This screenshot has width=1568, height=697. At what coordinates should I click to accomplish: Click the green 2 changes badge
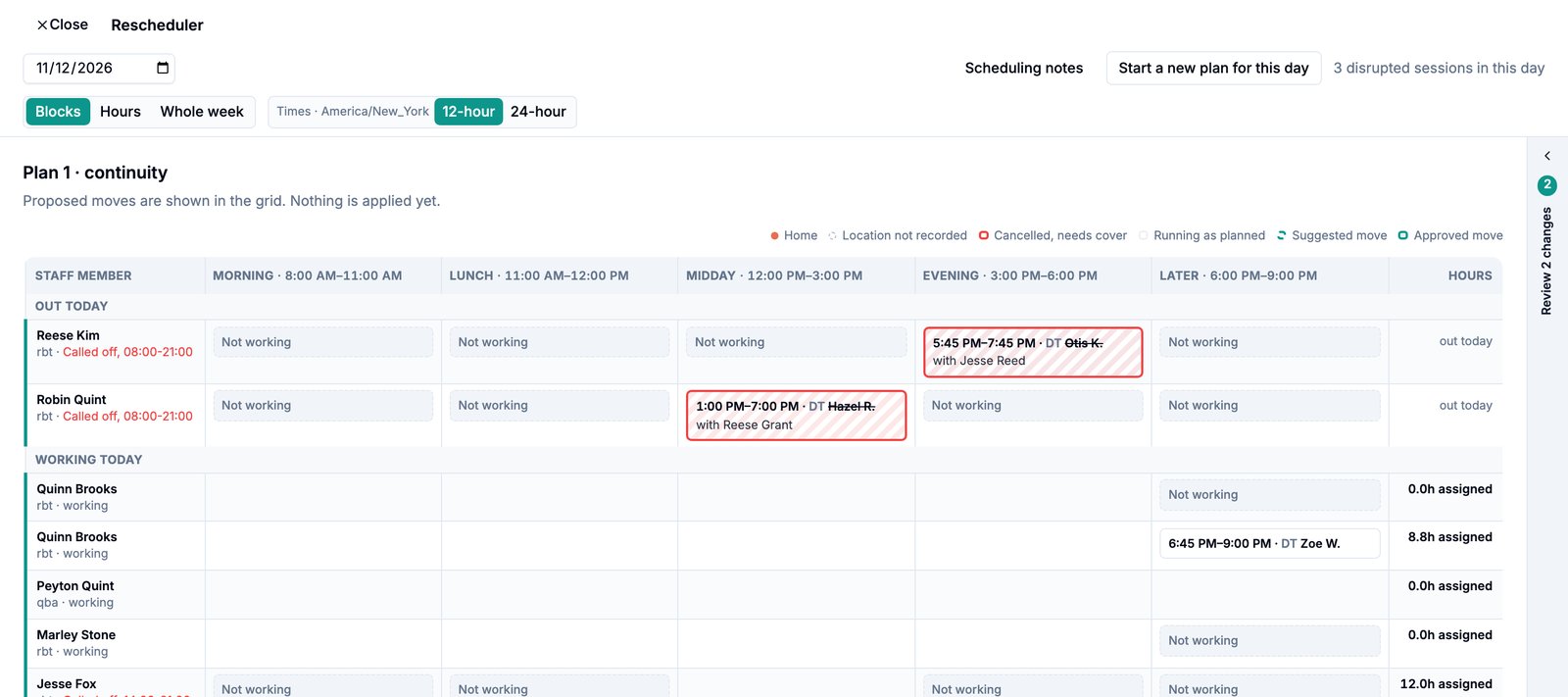tap(1547, 184)
